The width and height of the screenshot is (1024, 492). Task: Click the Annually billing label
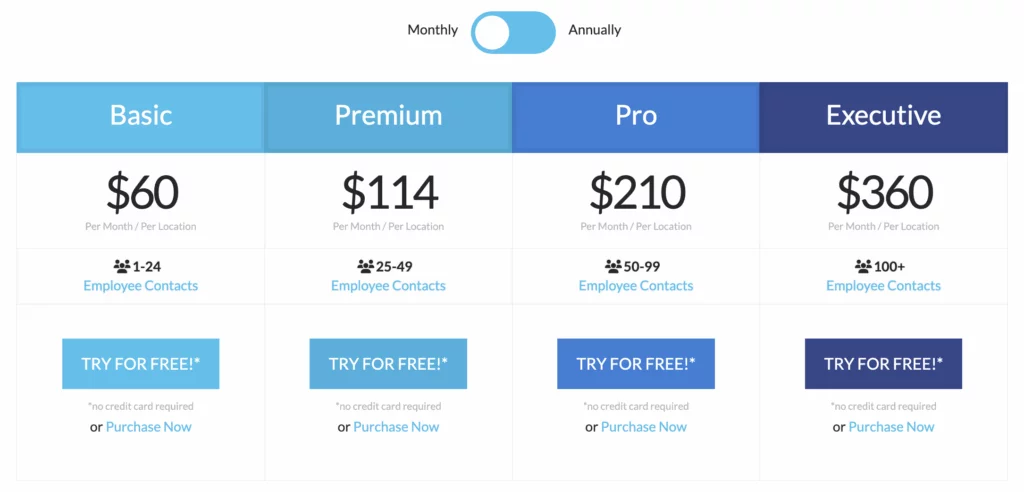click(595, 30)
